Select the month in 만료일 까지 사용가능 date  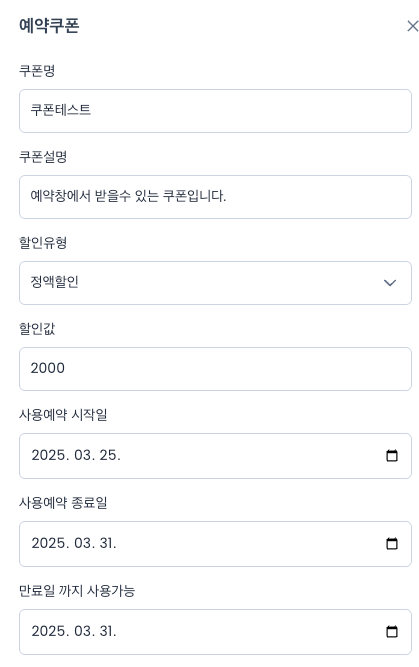click(84, 631)
